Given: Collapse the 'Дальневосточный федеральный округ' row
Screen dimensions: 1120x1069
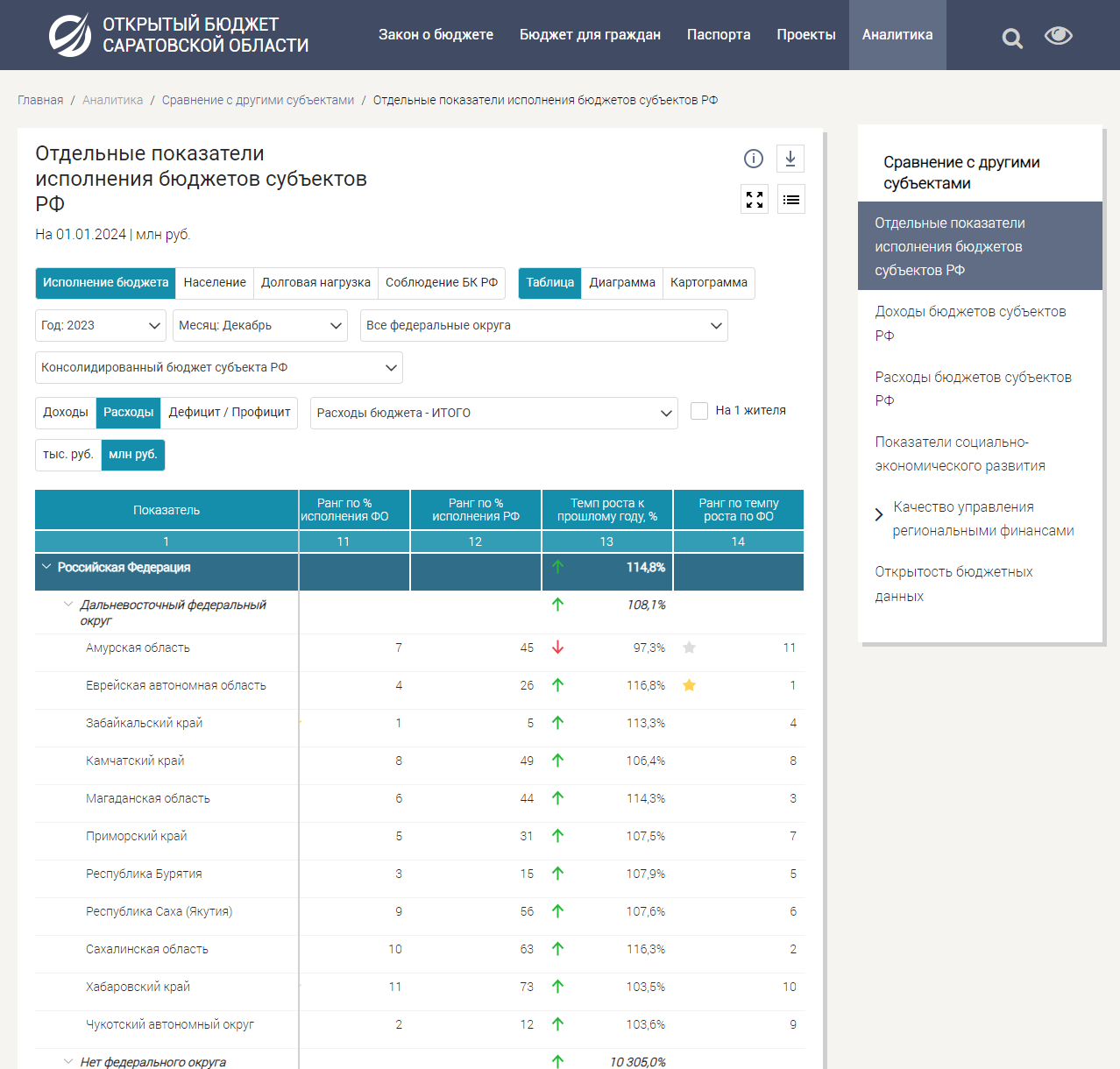Looking at the screenshot, I should [x=68, y=605].
